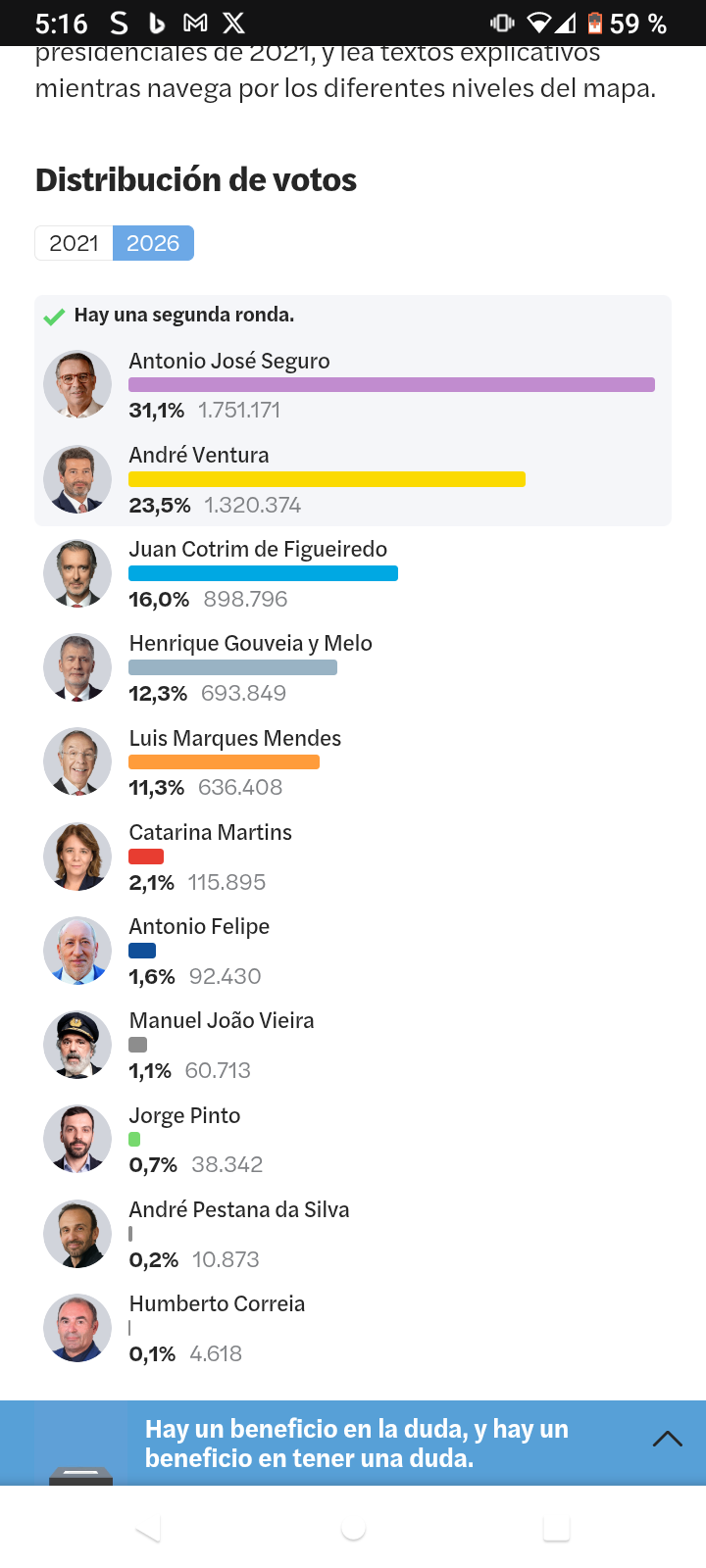Open the Luis Marques Mendes candidate entry
Viewport: 706px width, 1568px height.
(235, 738)
